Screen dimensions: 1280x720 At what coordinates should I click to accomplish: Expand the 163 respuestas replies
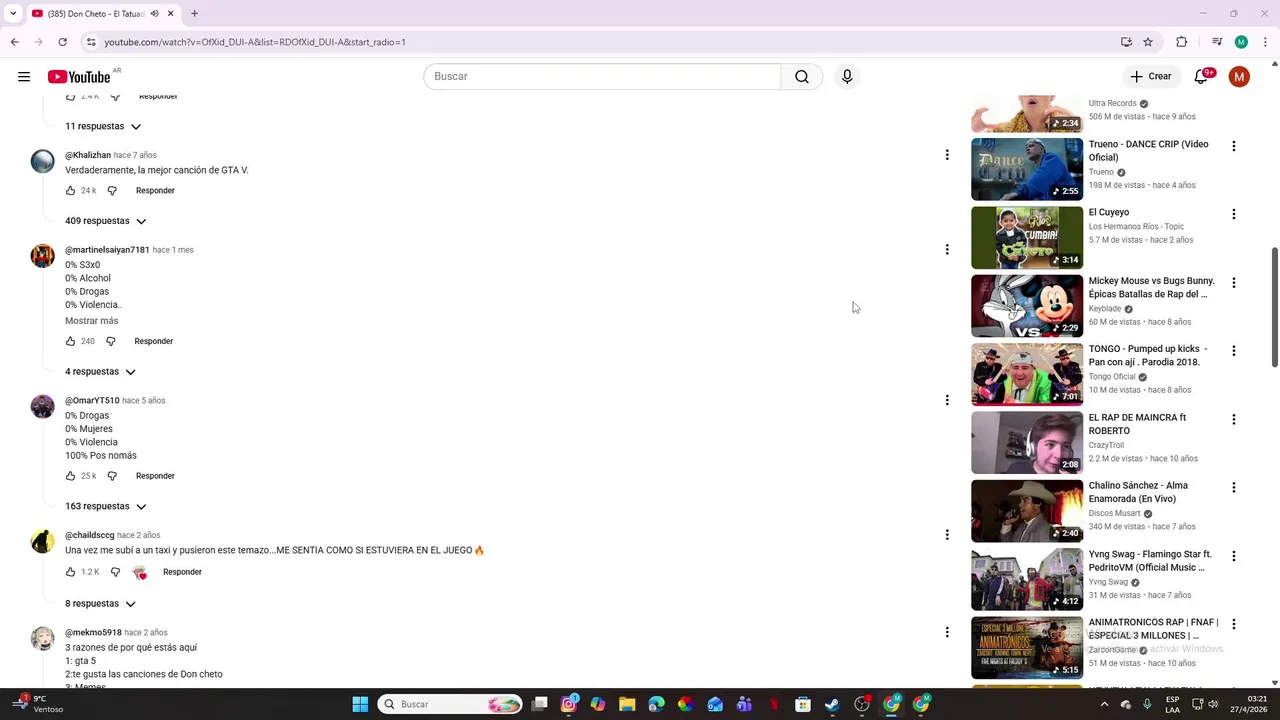pyautogui.click(x=105, y=507)
